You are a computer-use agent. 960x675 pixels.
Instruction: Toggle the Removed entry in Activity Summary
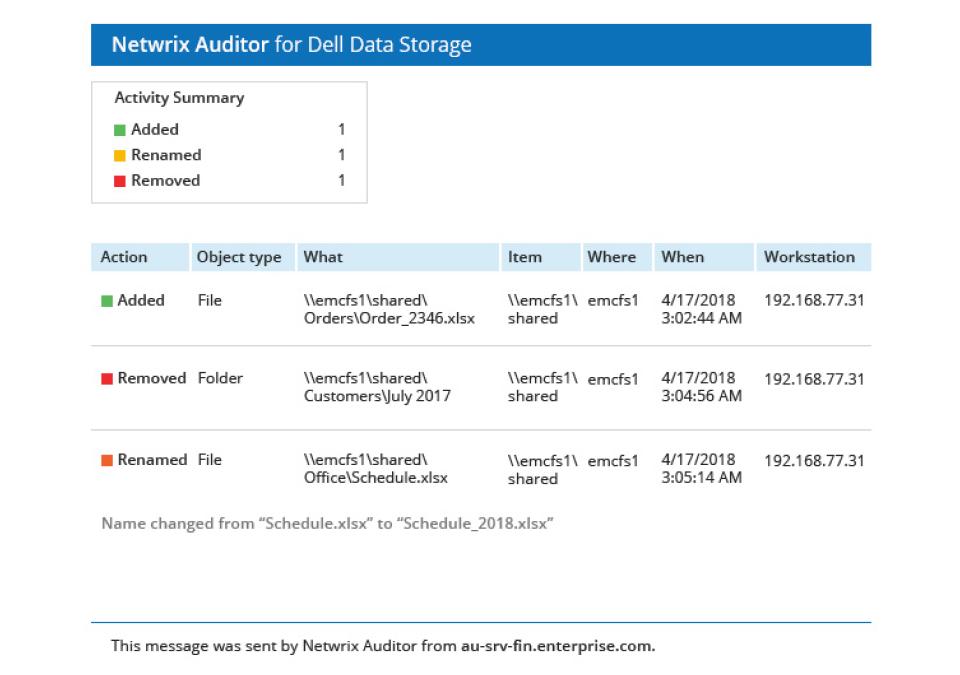pyautogui.click(x=166, y=180)
